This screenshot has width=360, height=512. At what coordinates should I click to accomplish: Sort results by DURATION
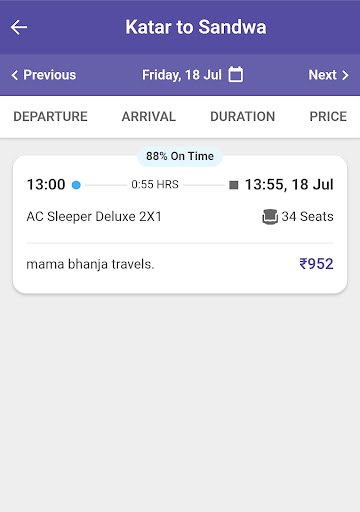pyautogui.click(x=243, y=117)
